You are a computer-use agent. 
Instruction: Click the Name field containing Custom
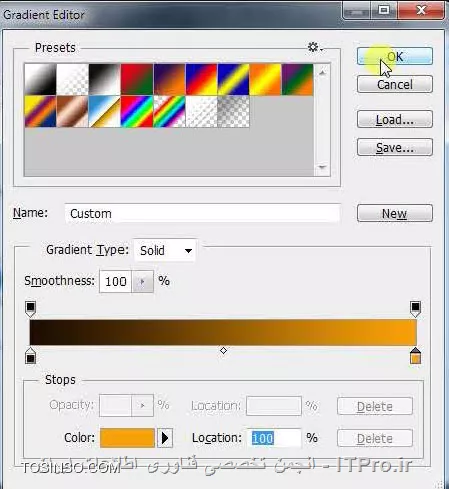coord(203,213)
